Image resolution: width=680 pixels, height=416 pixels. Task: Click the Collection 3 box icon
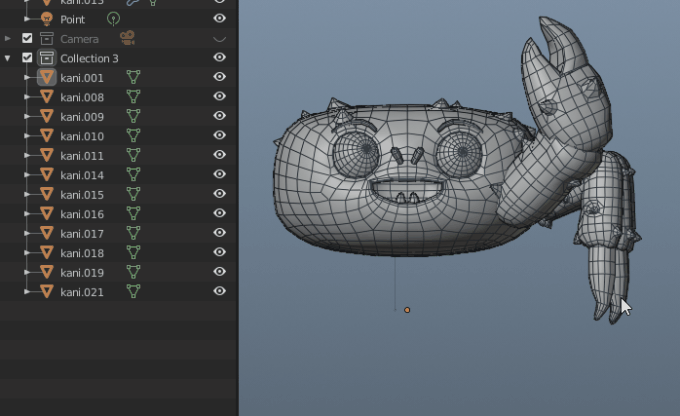click(47, 58)
